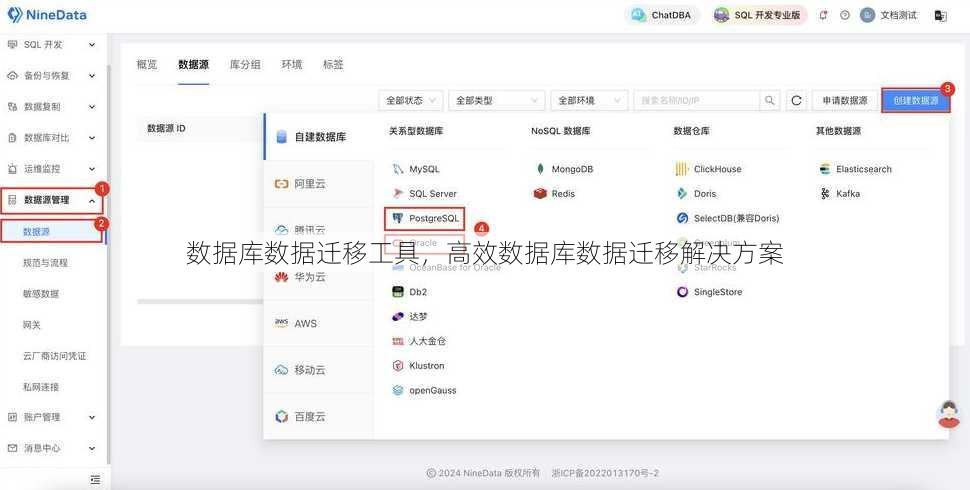Choose MongoDB datasource type
The width and height of the screenshot is (970, 490).
coord(564,169)
